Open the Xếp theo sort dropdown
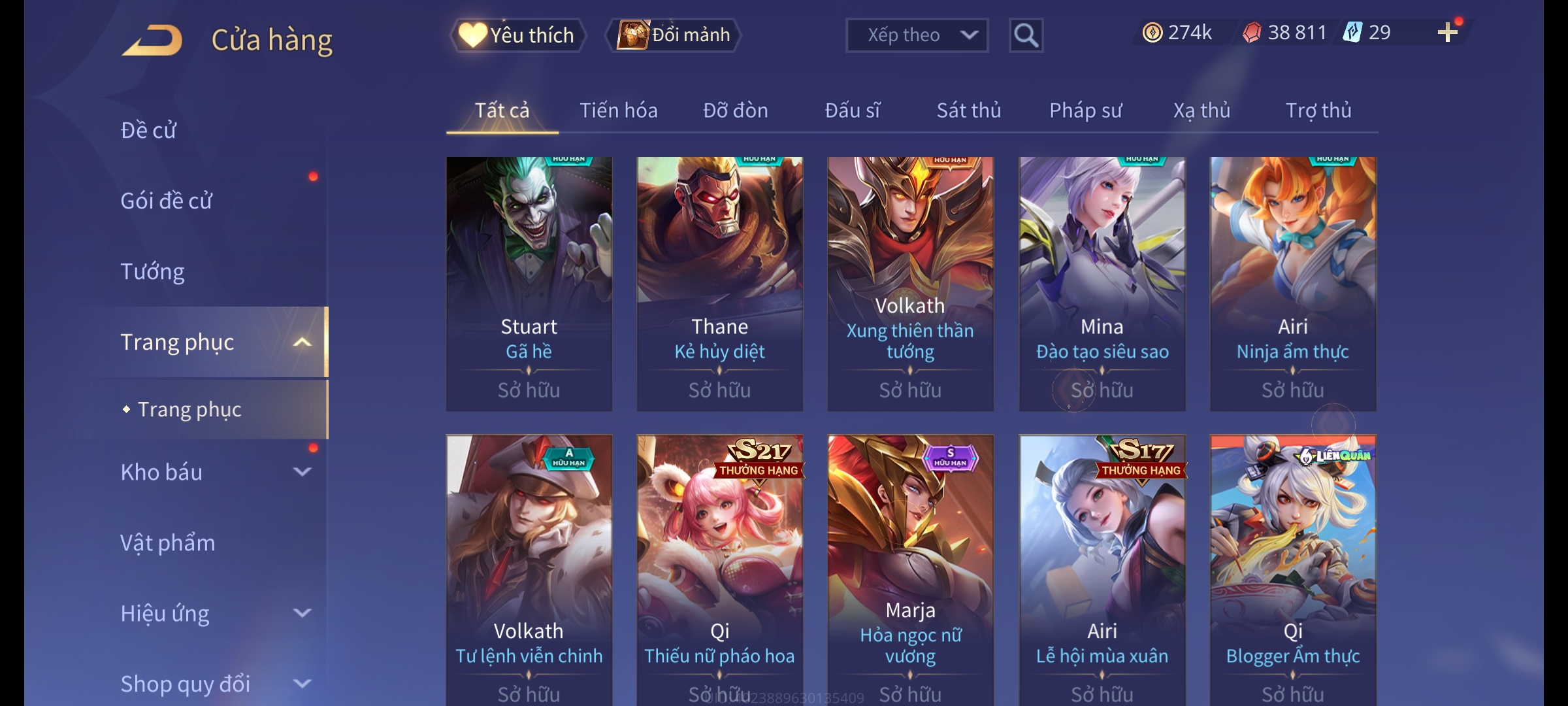 [917, 35]
